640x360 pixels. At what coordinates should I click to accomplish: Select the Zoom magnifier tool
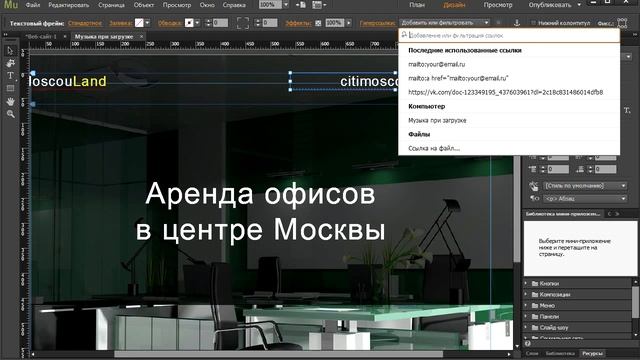10,114
